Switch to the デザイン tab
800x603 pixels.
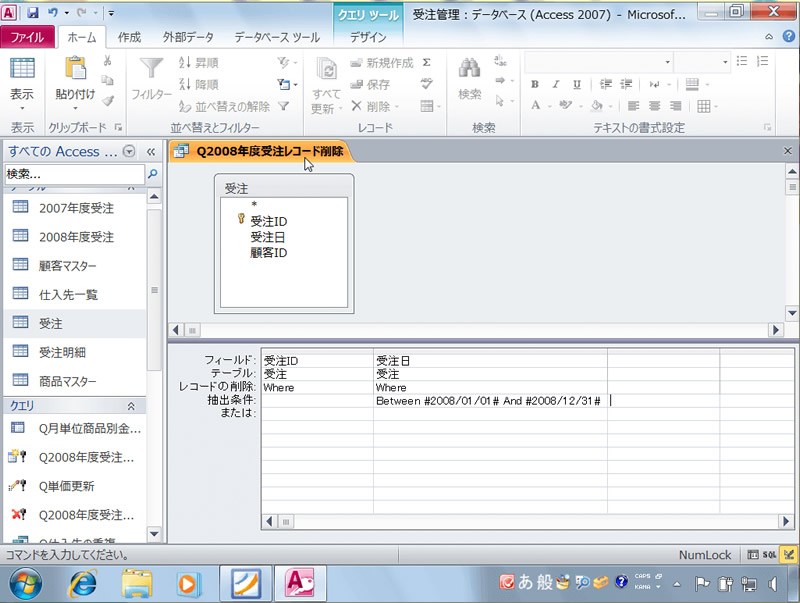click(368, 37)
